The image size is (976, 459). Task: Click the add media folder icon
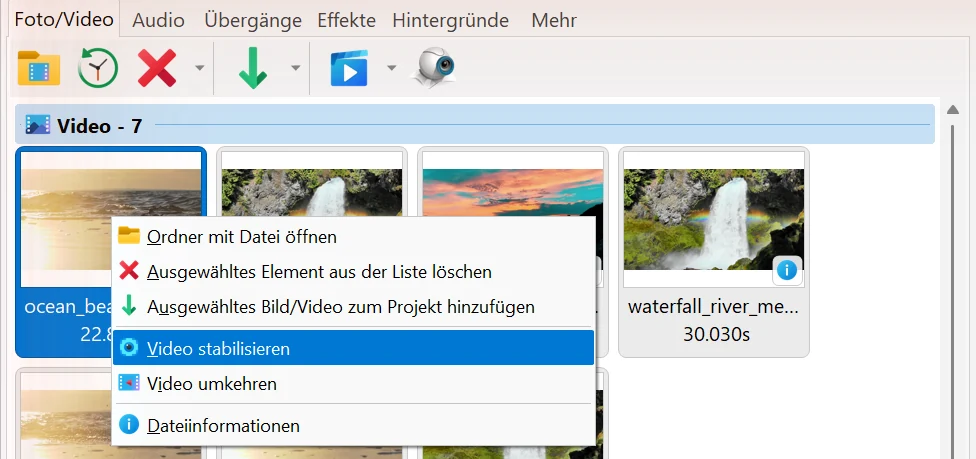39,67
